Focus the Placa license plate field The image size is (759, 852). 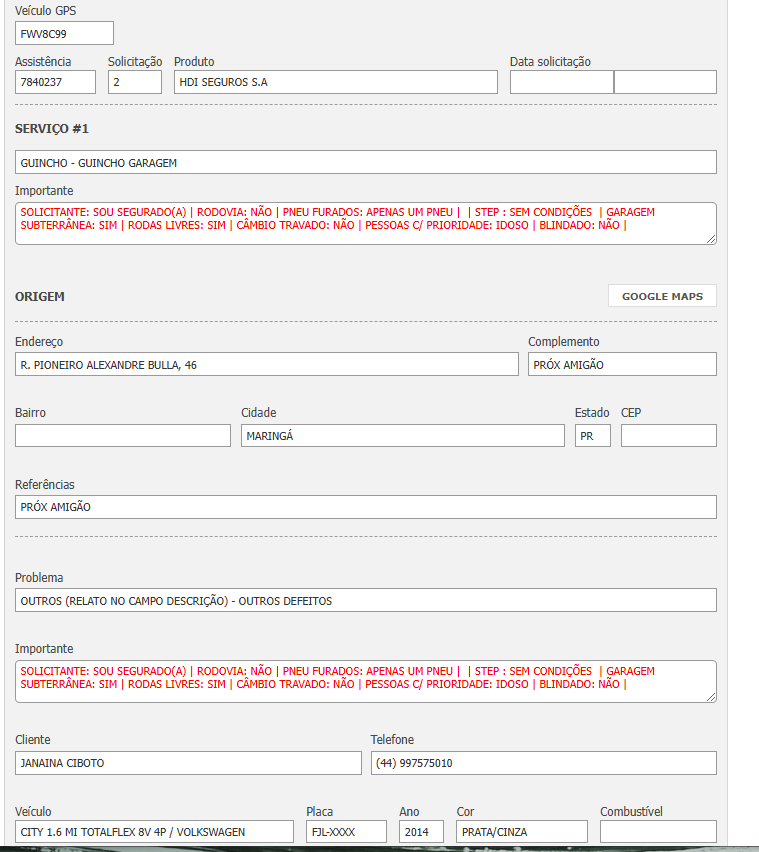click(346, 831)
